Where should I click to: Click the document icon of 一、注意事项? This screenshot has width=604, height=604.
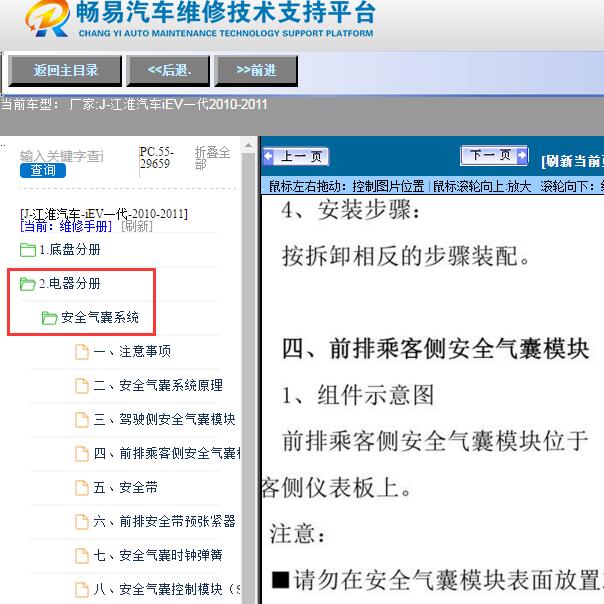[82, 352]
